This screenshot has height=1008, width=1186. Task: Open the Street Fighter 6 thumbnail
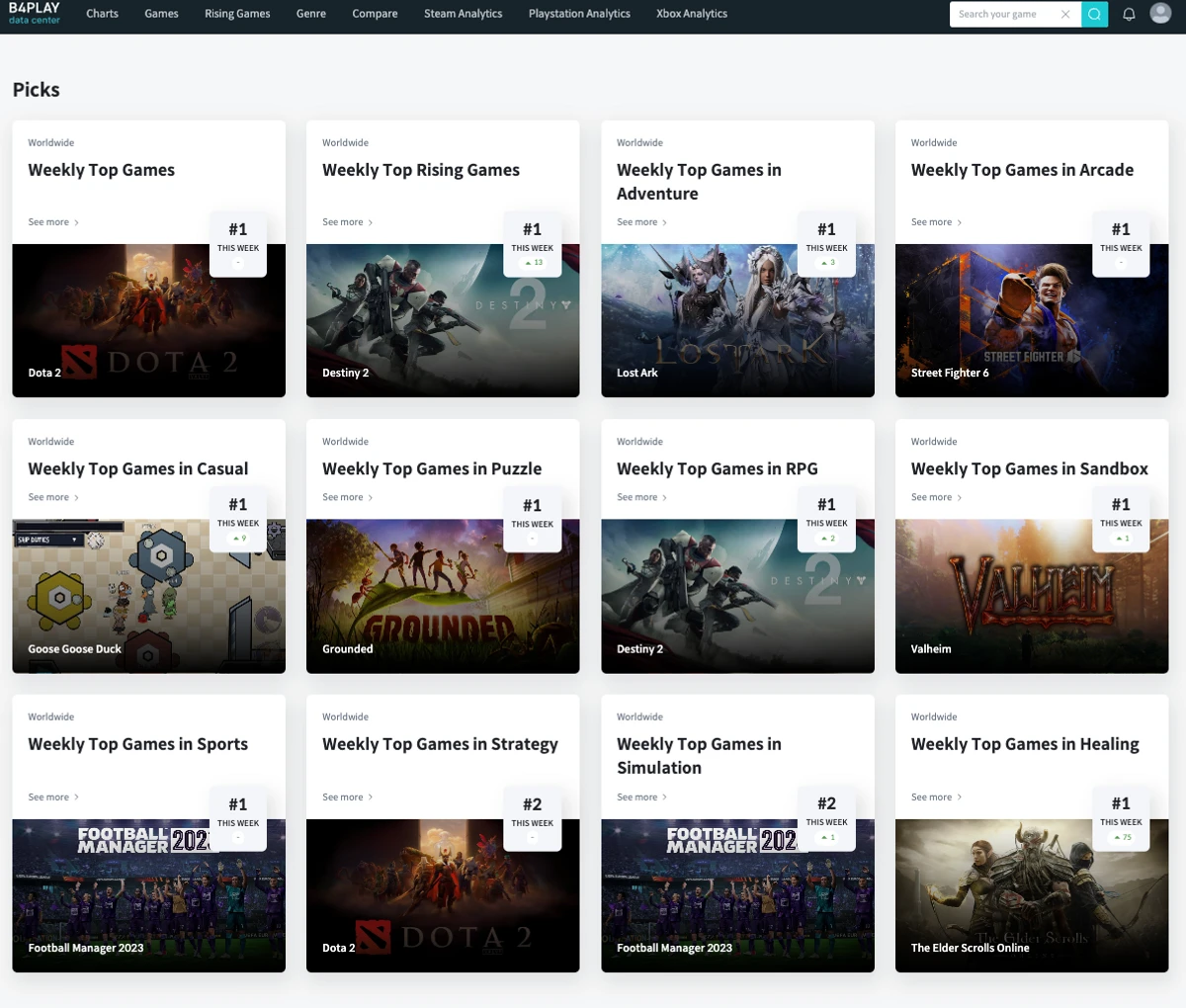tap(1032, 320)
